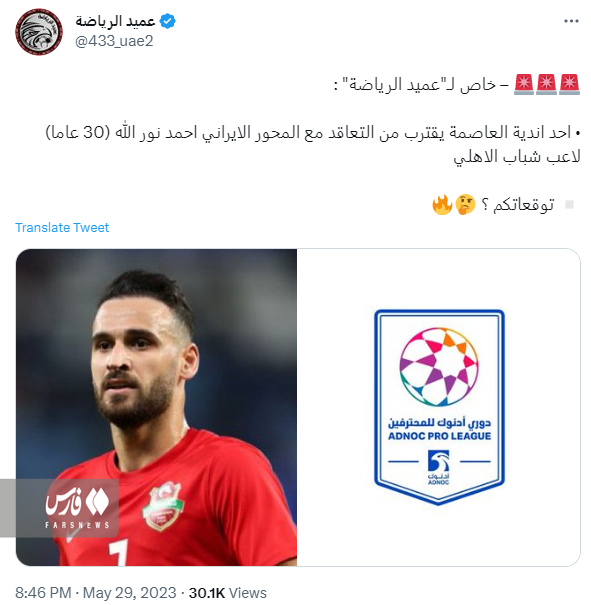The height and width of the screenshot is (605, 591).
Task: Open the account's round profile avatar
Action: pyautogui.click(x=39, y=32)
